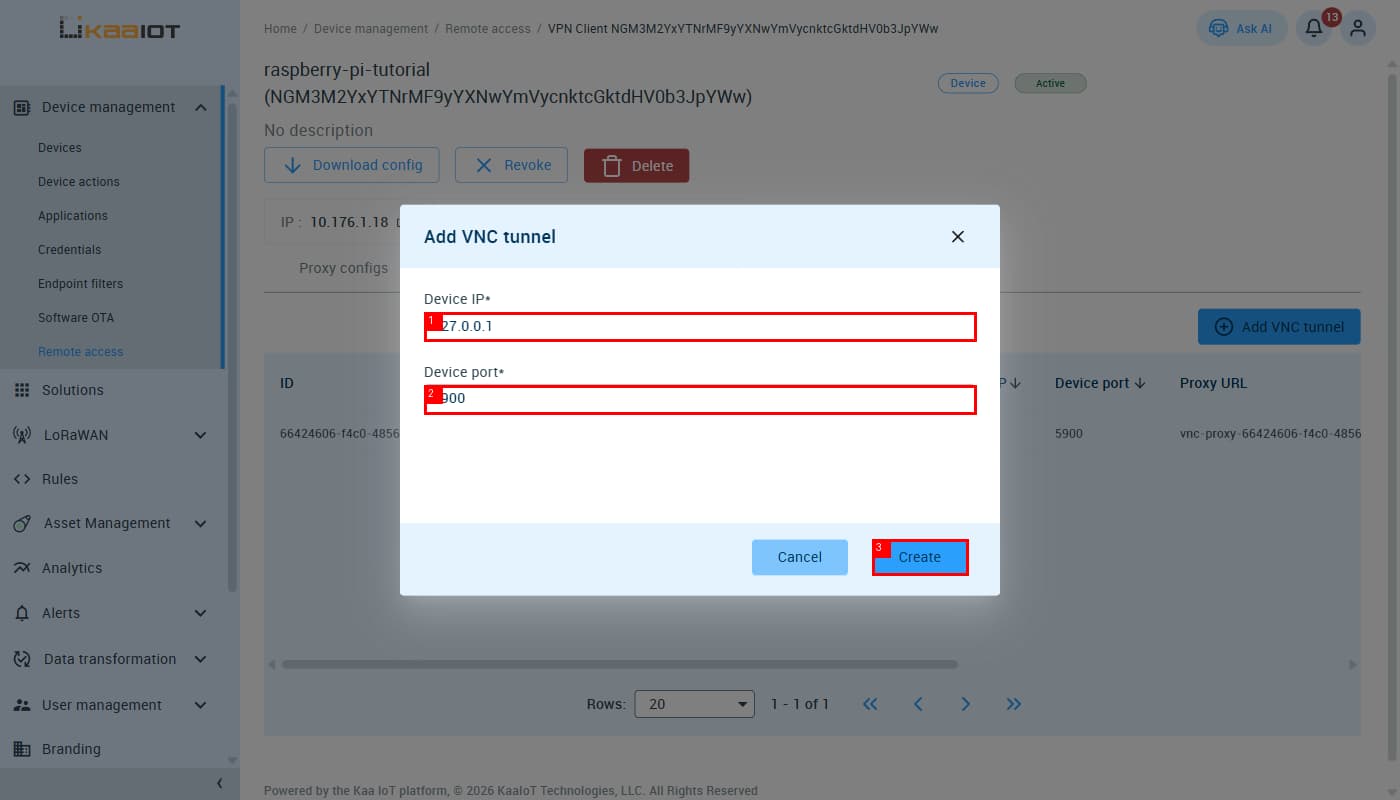Expand the LoRaWAN menu
This screenshot has width=1400, height=800.
coord(201,435)
